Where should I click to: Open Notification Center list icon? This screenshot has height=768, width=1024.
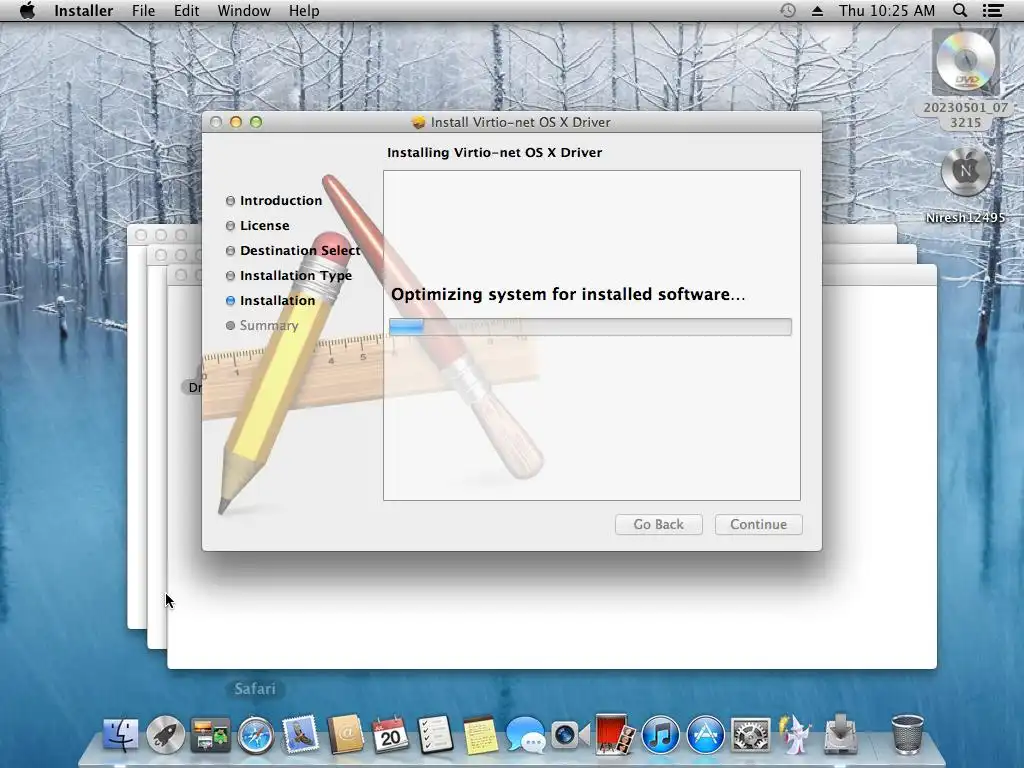pos(993,10)
